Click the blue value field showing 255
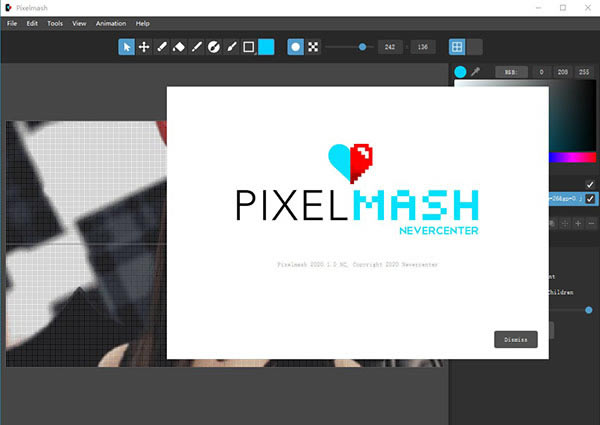 click(584, 72)
